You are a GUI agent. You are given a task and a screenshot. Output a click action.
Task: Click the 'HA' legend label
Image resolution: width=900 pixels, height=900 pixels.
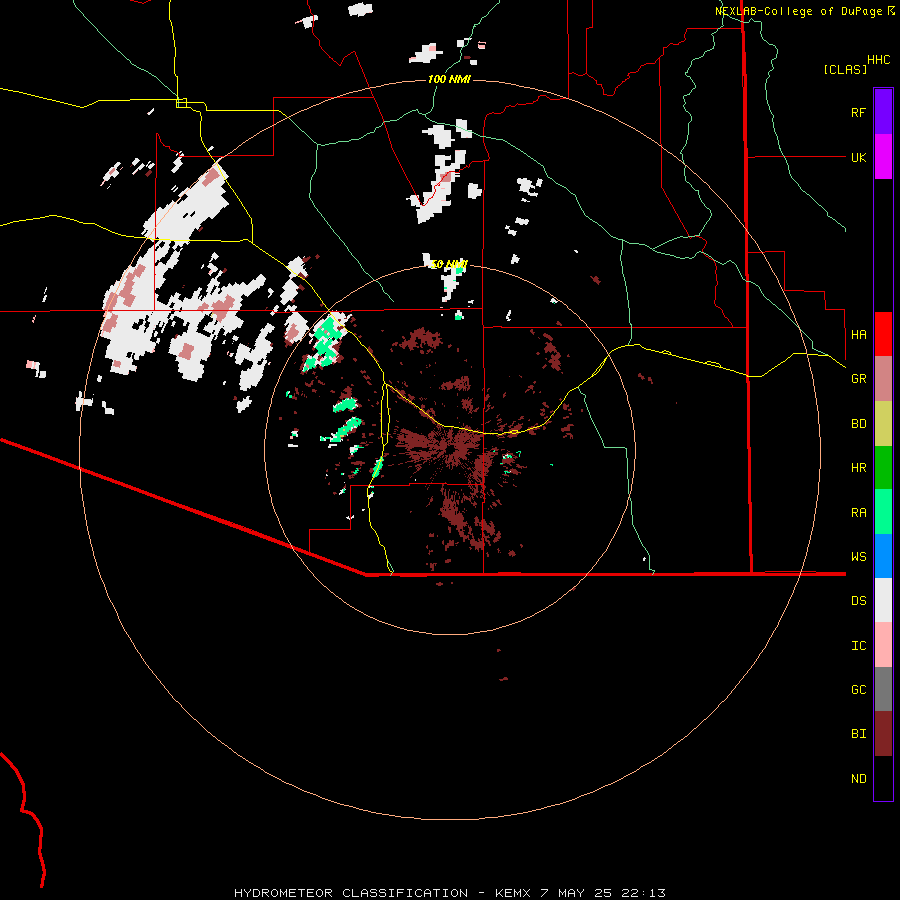pyautogui.click(x=858, y=334)
